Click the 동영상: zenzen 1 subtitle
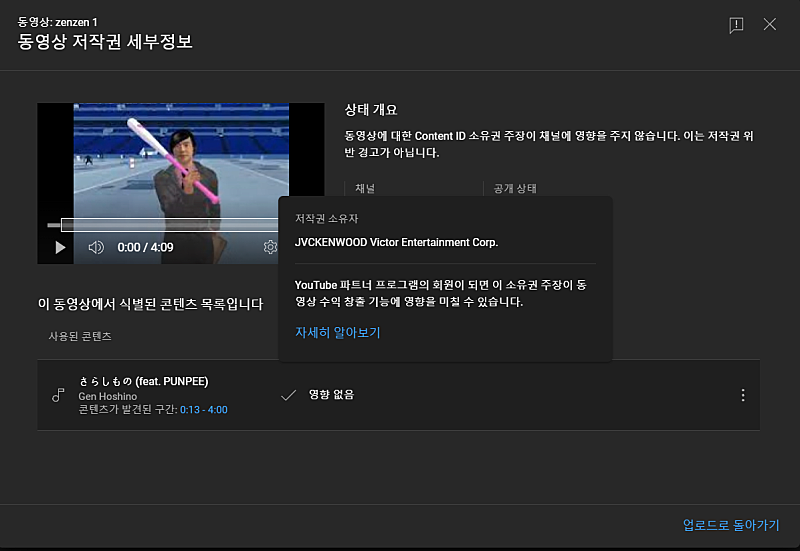Viewport: 800px width, 551px height. [x=57, y=22]
